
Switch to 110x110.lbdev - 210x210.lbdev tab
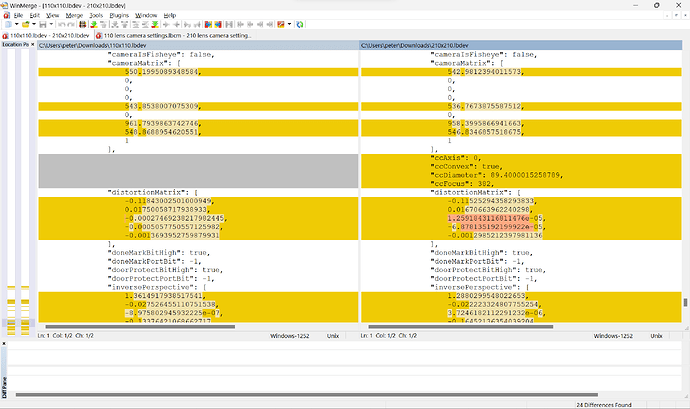[46, 36]
